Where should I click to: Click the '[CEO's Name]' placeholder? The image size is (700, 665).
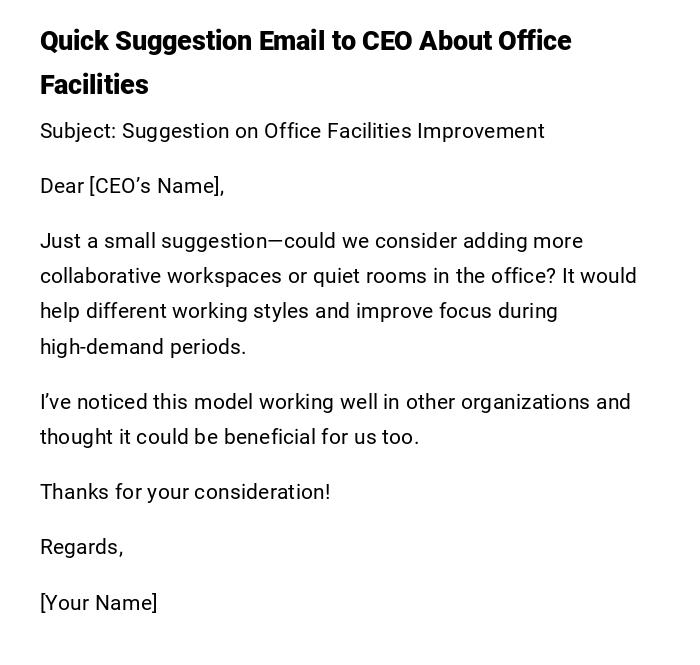[156, 186]
